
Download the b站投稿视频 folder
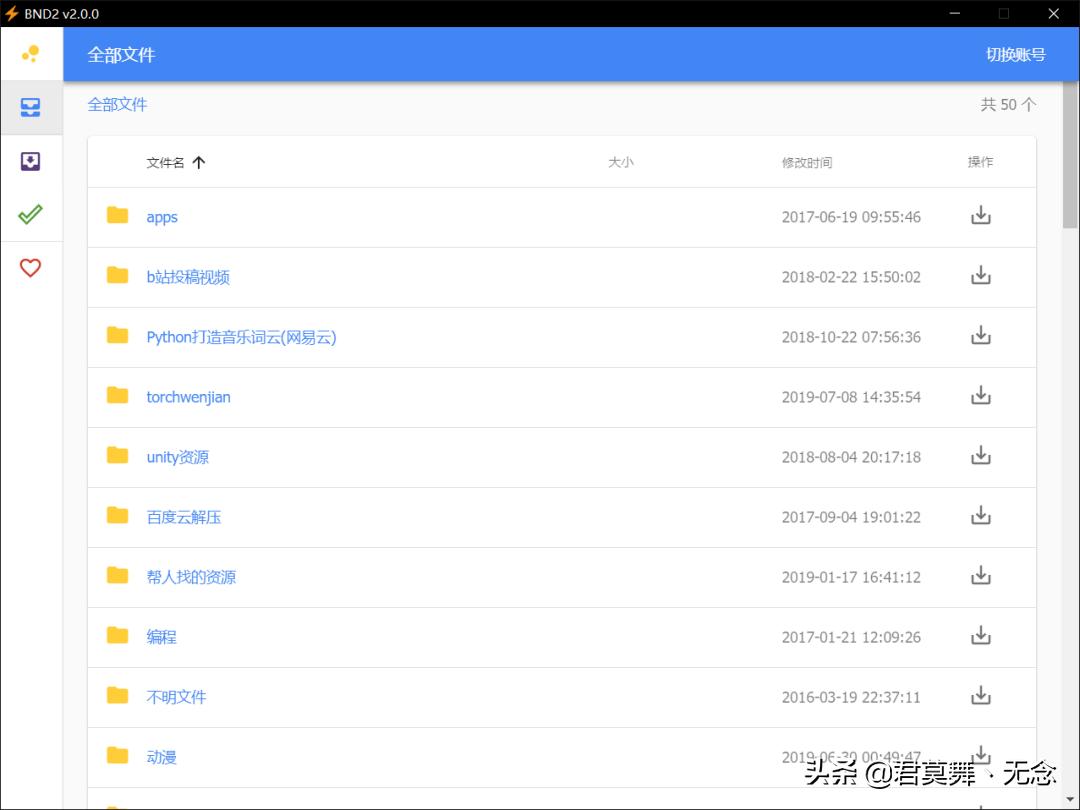pyautogui.click(x=981, y=276)
